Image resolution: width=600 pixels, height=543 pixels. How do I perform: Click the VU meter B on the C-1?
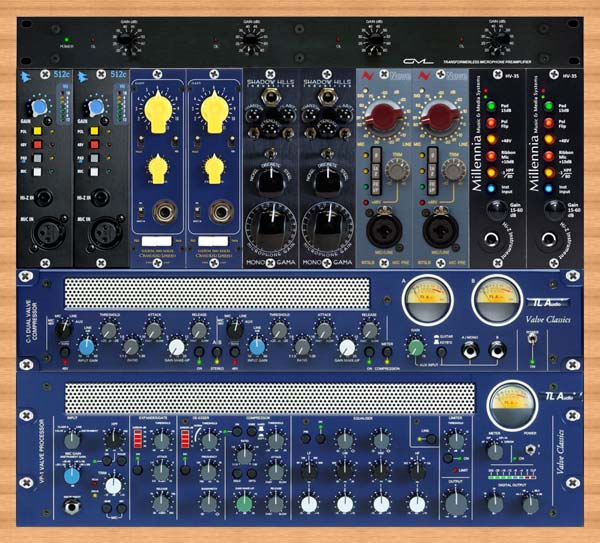497,300
